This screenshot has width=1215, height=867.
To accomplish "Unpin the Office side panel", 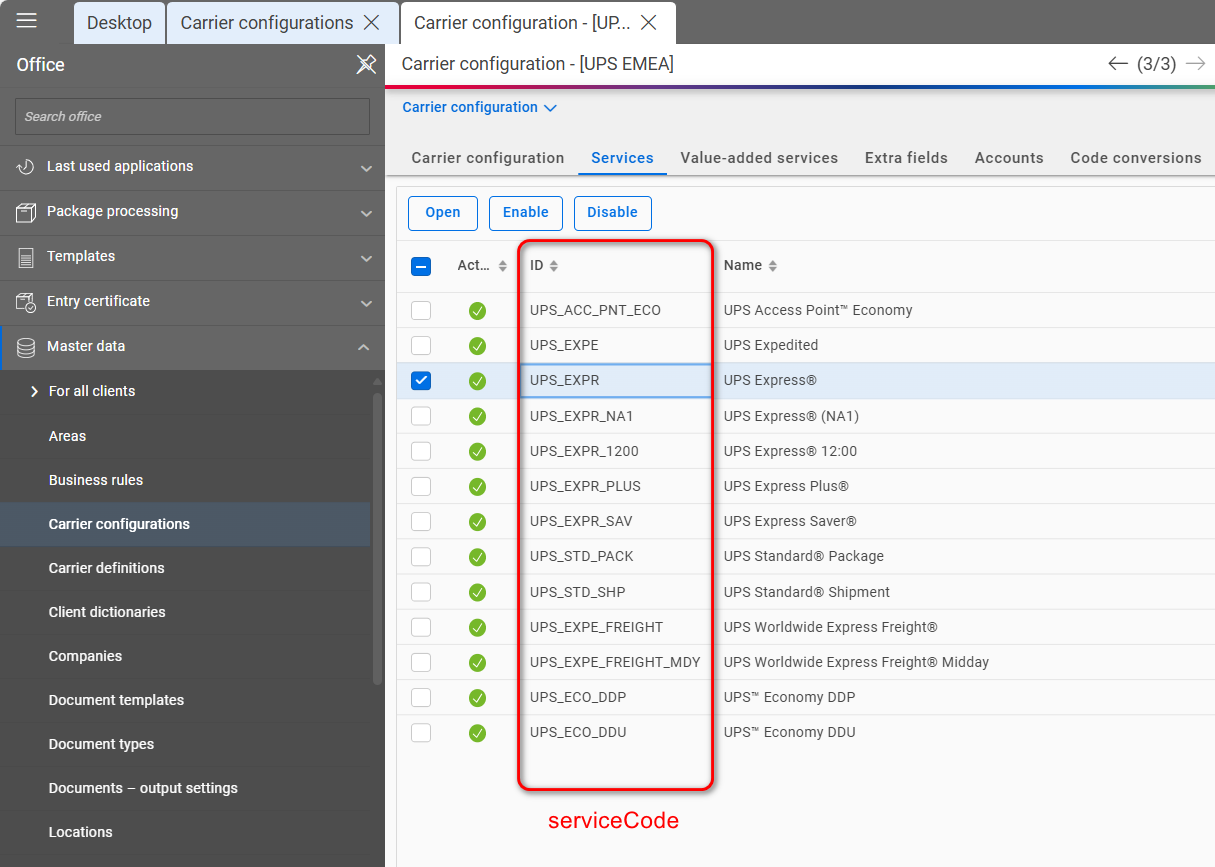I will 366,65.
